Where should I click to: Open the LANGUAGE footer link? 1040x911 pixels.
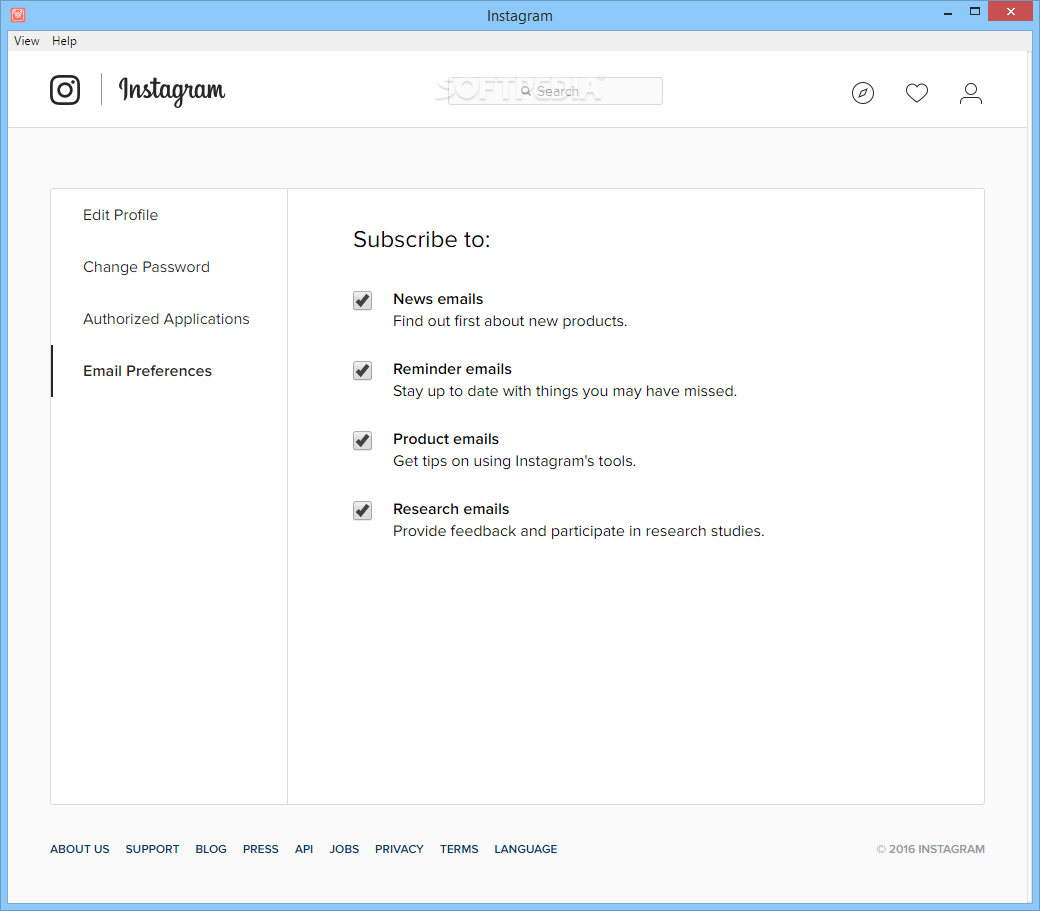(526, 849)
